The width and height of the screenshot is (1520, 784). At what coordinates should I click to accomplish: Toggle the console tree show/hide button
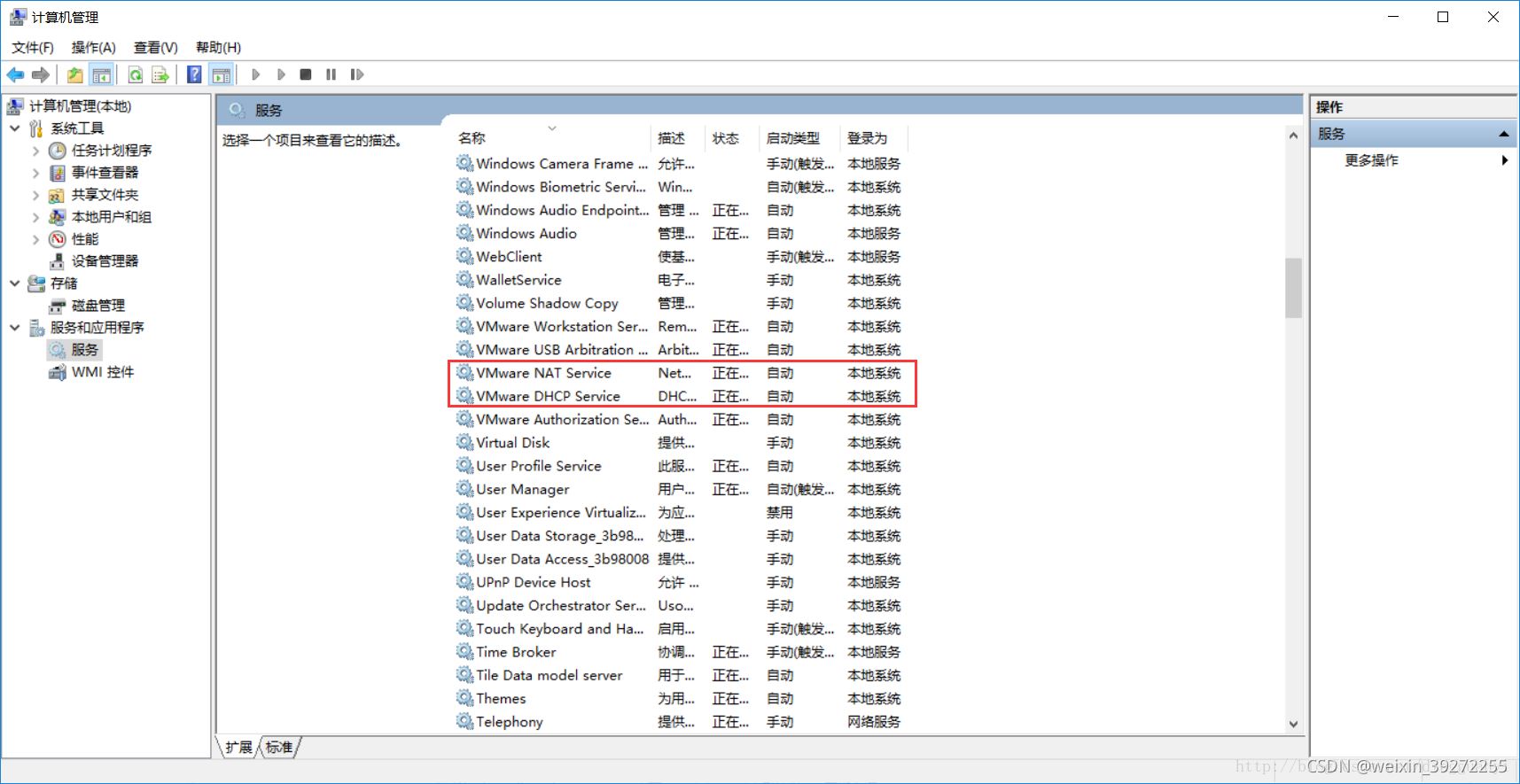point(102,75)
